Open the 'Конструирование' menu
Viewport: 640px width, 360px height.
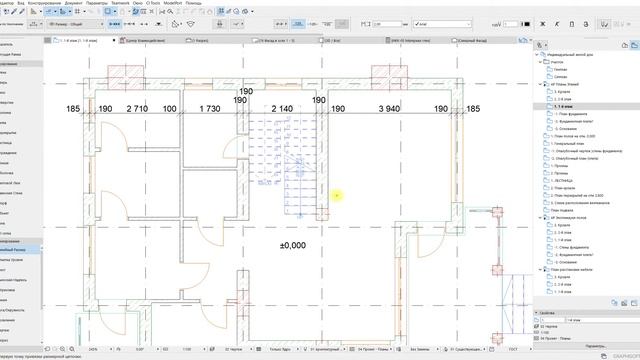tap(44, 3)
